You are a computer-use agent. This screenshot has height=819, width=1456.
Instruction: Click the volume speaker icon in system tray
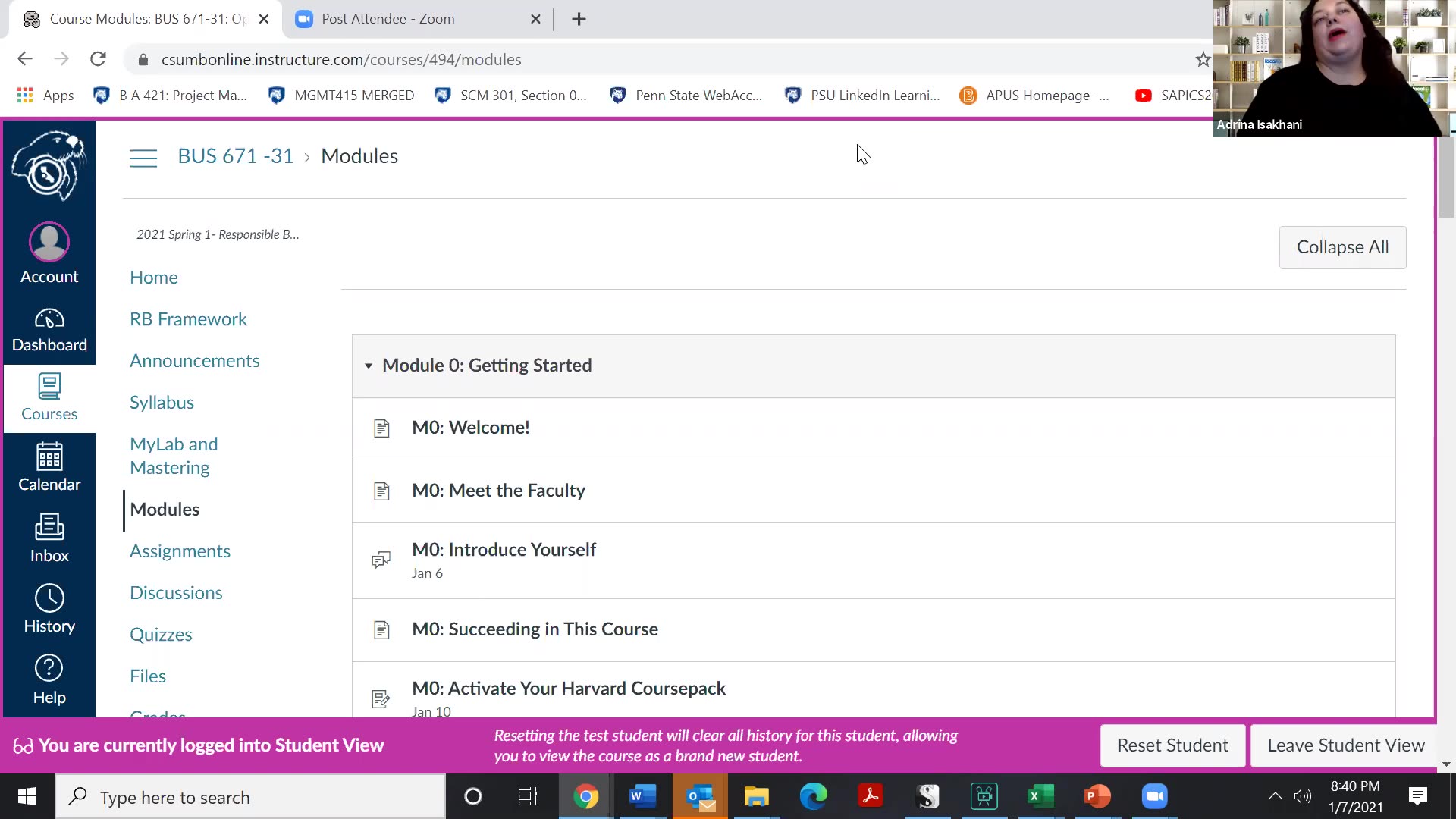tap(1303, 796)
